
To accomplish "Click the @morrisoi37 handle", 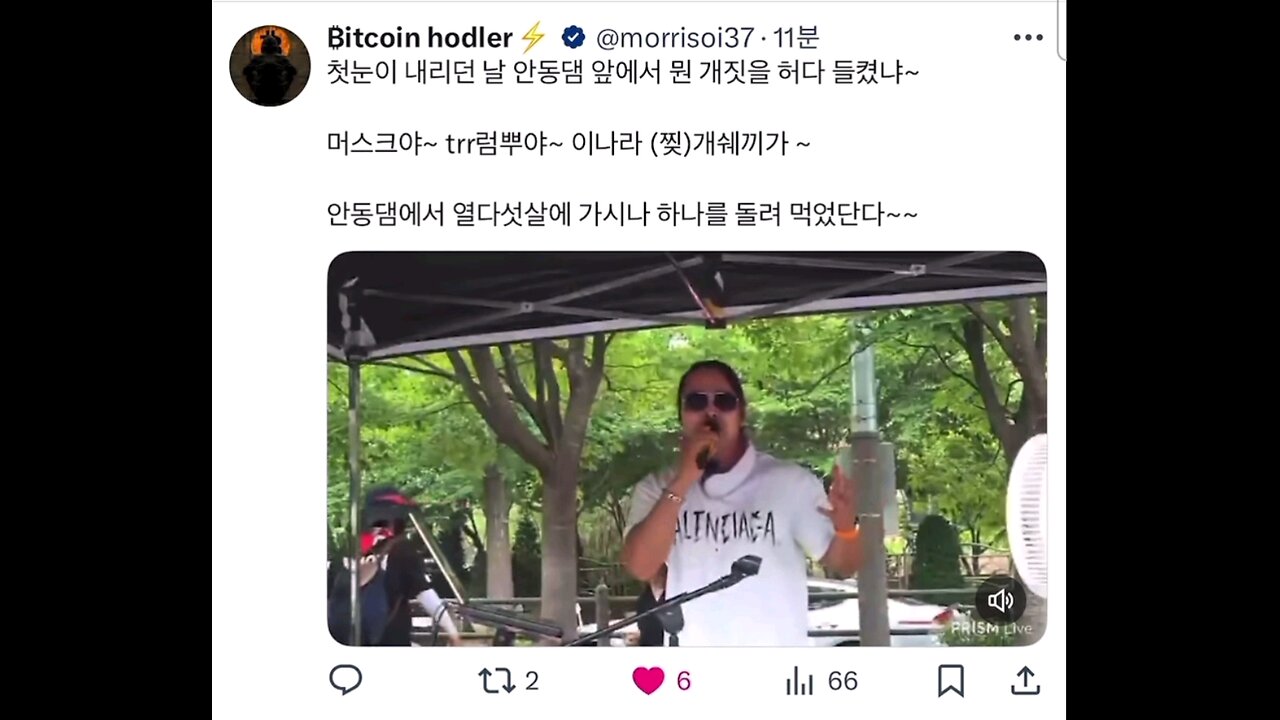I will (x=675, y=38).
